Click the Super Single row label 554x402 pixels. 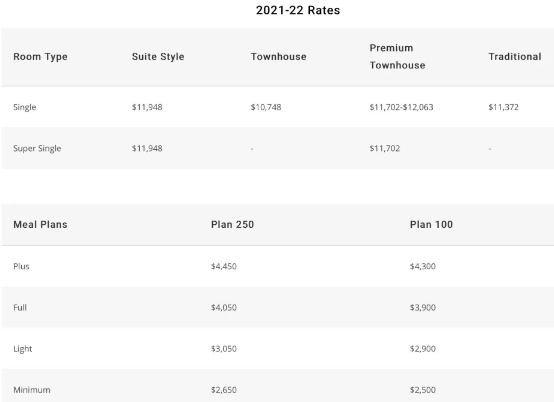pos(37,148)
